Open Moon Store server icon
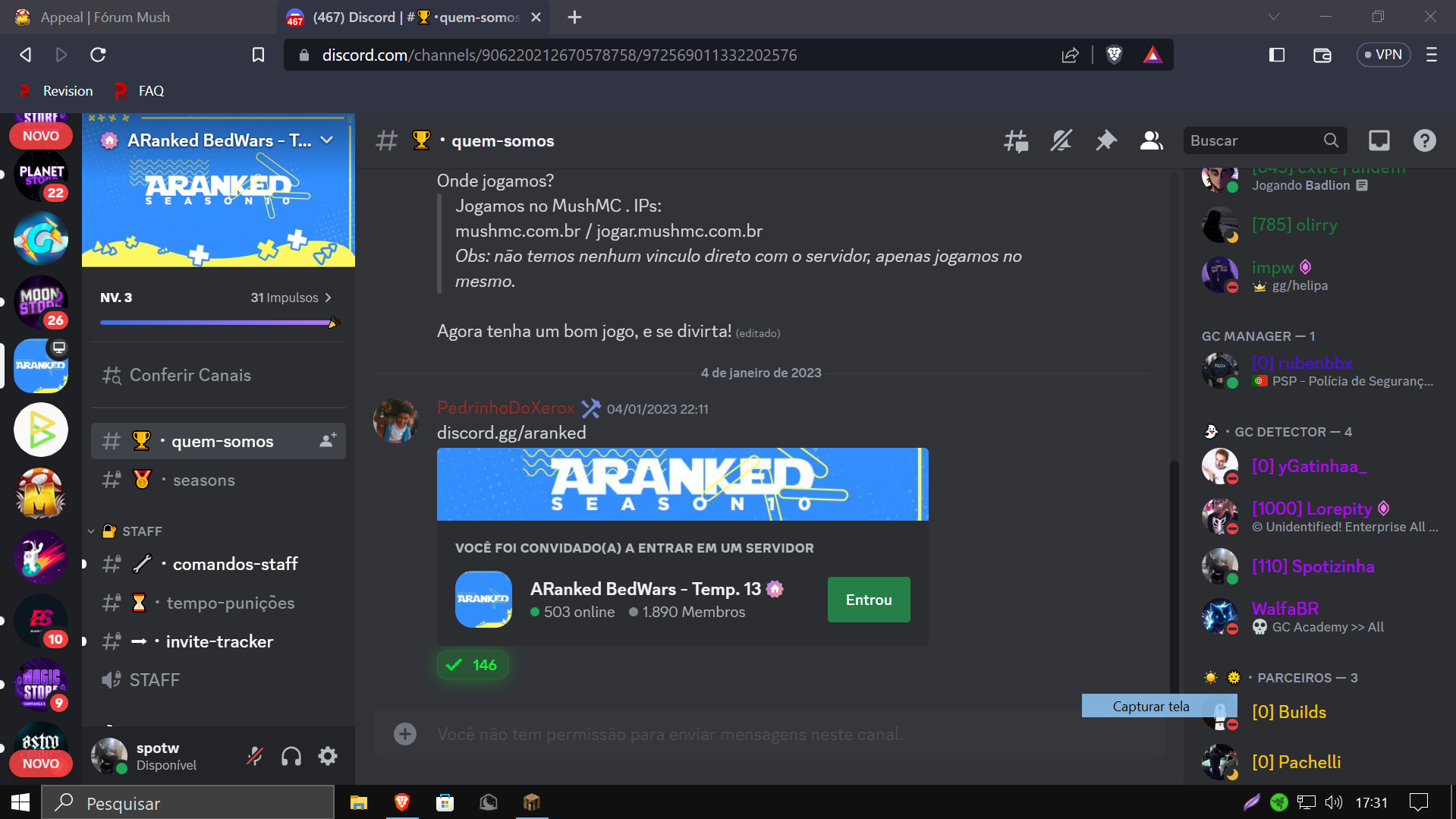Image resolution: width=1456 pixels, height=819 pixels. pyautogui.click(x=41, y=302)
